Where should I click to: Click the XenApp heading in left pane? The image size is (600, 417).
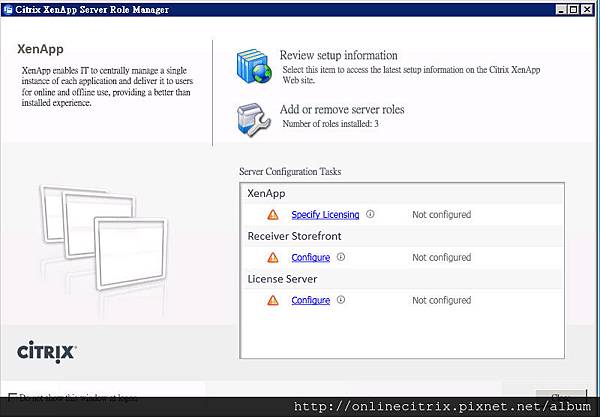click(x=40, y=49)
